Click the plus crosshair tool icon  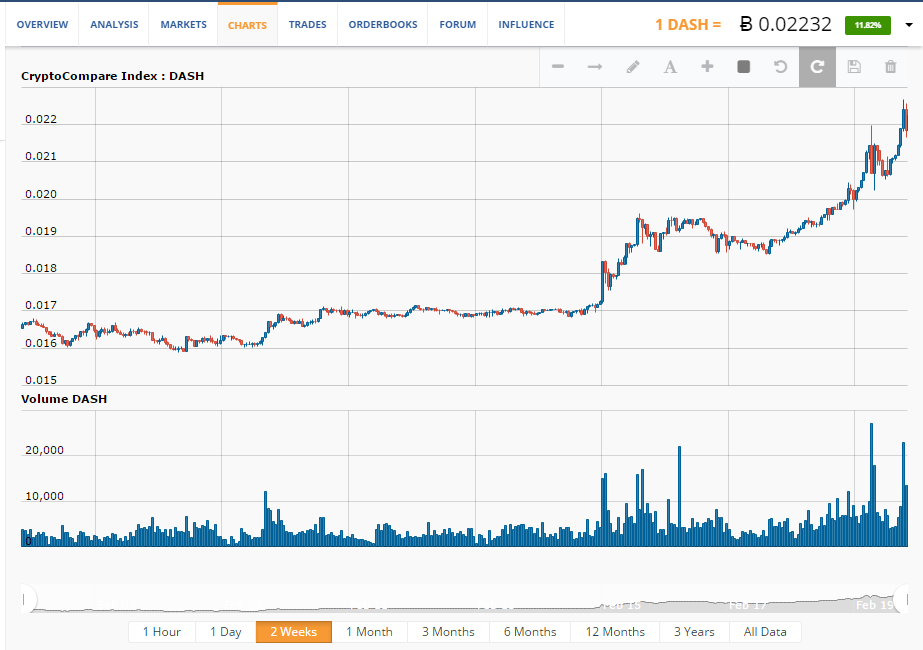(x=707, y=67)
